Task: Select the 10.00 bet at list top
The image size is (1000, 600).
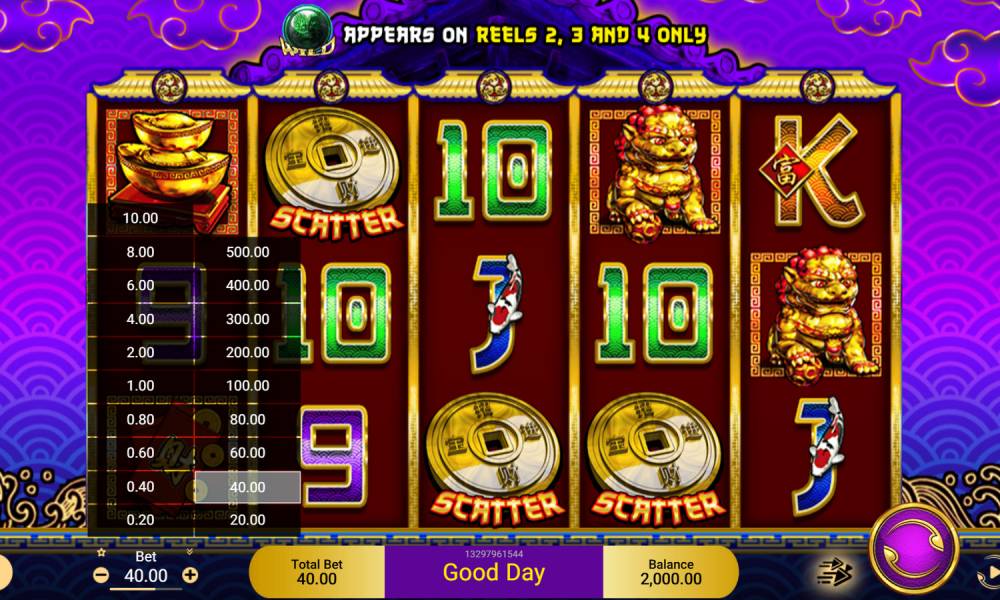Action: point(140,218)
